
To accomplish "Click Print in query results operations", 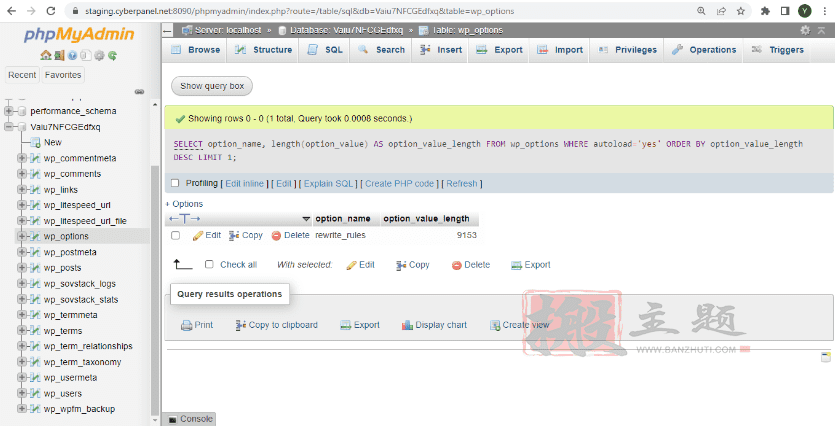I will click(x=197, y=325).
